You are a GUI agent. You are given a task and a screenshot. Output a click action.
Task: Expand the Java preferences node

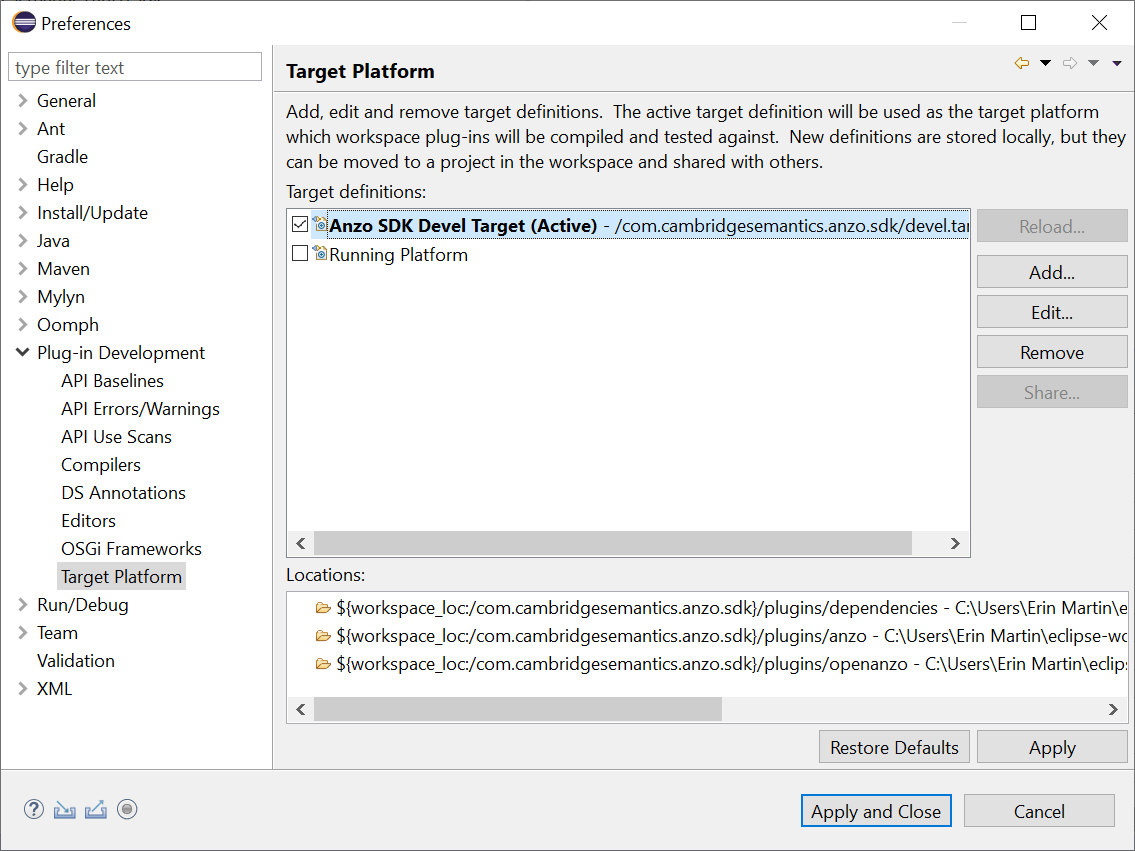(x=22, y=241)
